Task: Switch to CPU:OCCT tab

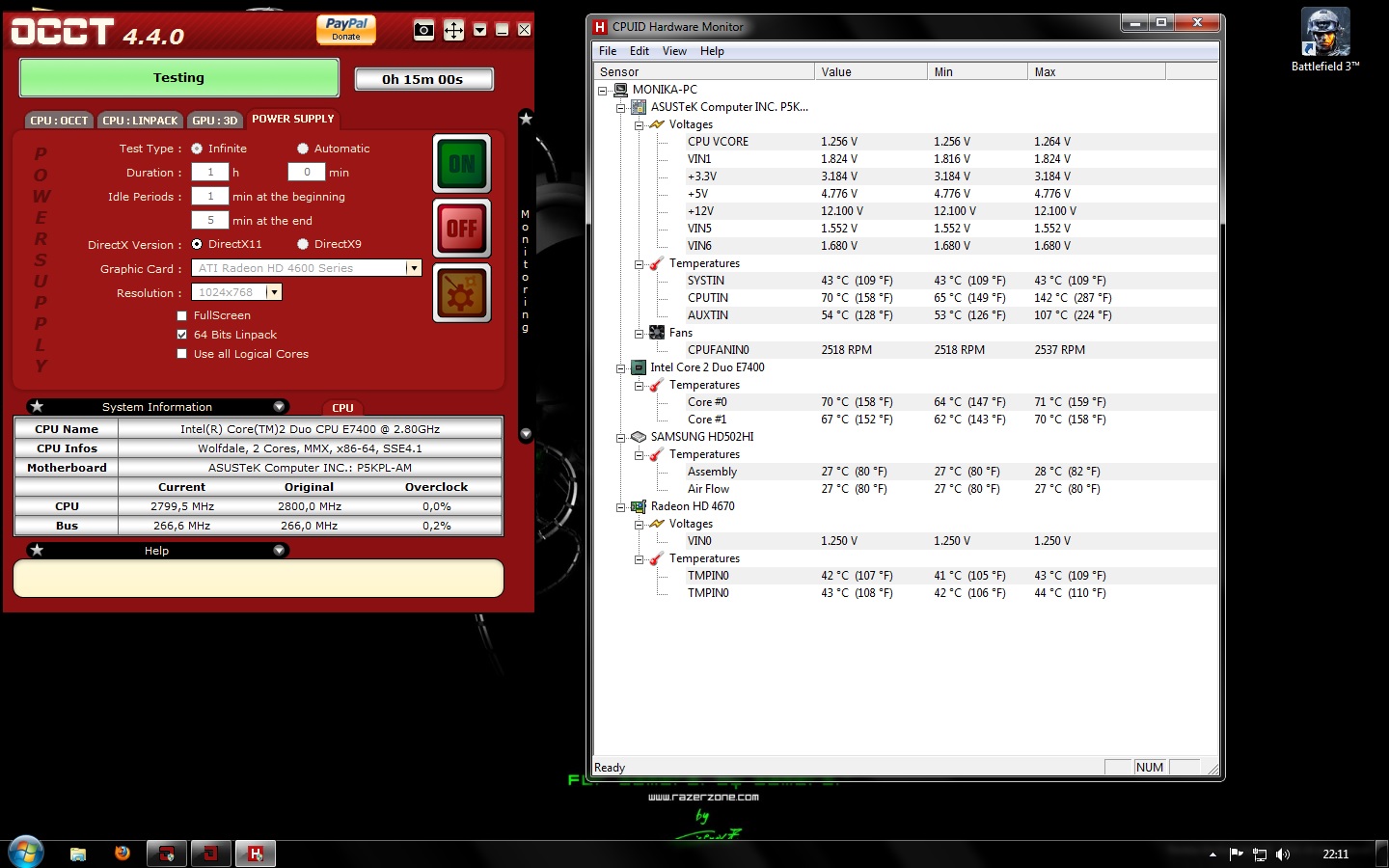Action: pyautogui.click(x=59, y=121)
